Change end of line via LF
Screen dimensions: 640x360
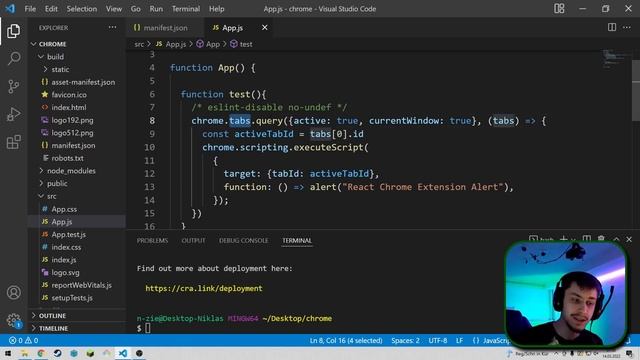[x=459, y=340]
